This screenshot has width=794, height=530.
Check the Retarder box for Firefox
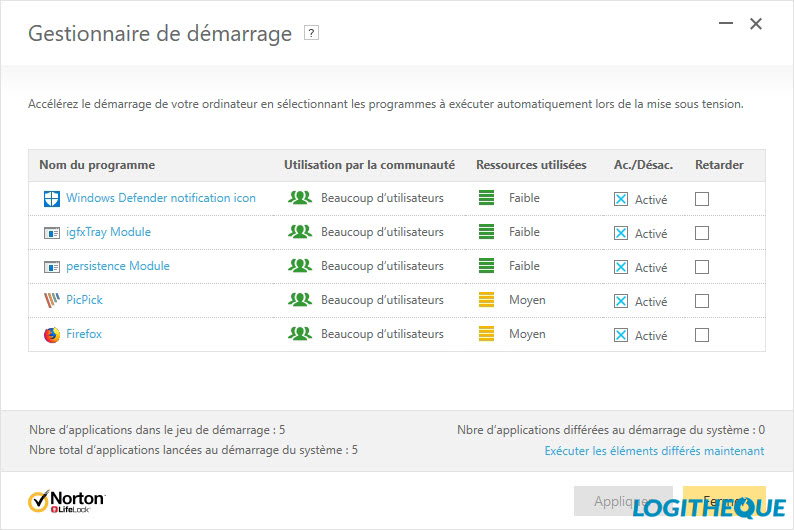coord(702,335)
